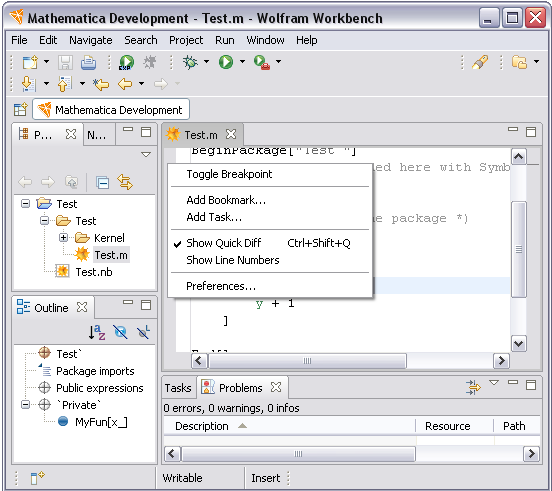Open the Package Explorer view menu triangle
Viewport: 552px width, 491px height.
point(146,154)
